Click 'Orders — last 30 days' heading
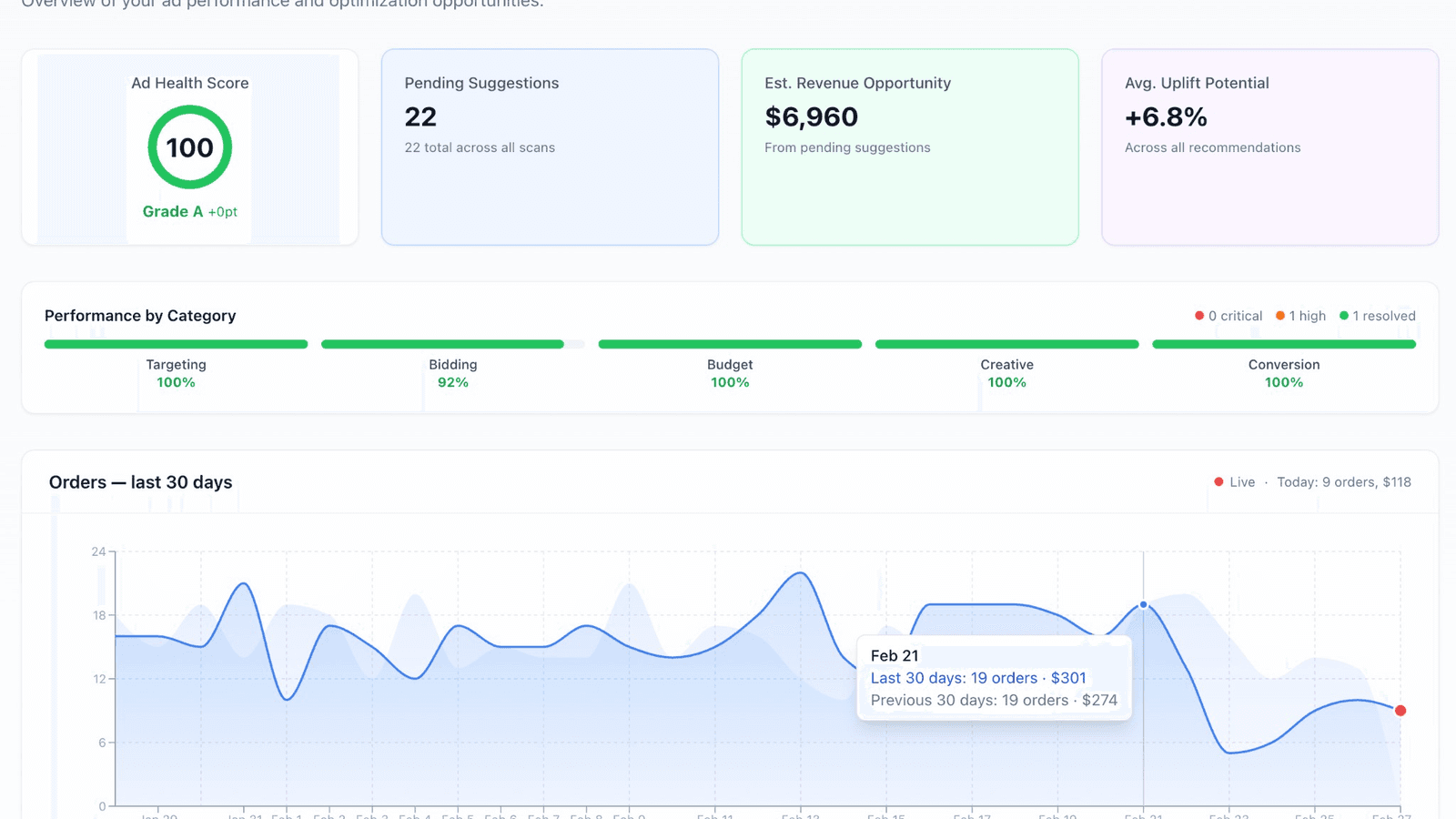 coord(141,482)
